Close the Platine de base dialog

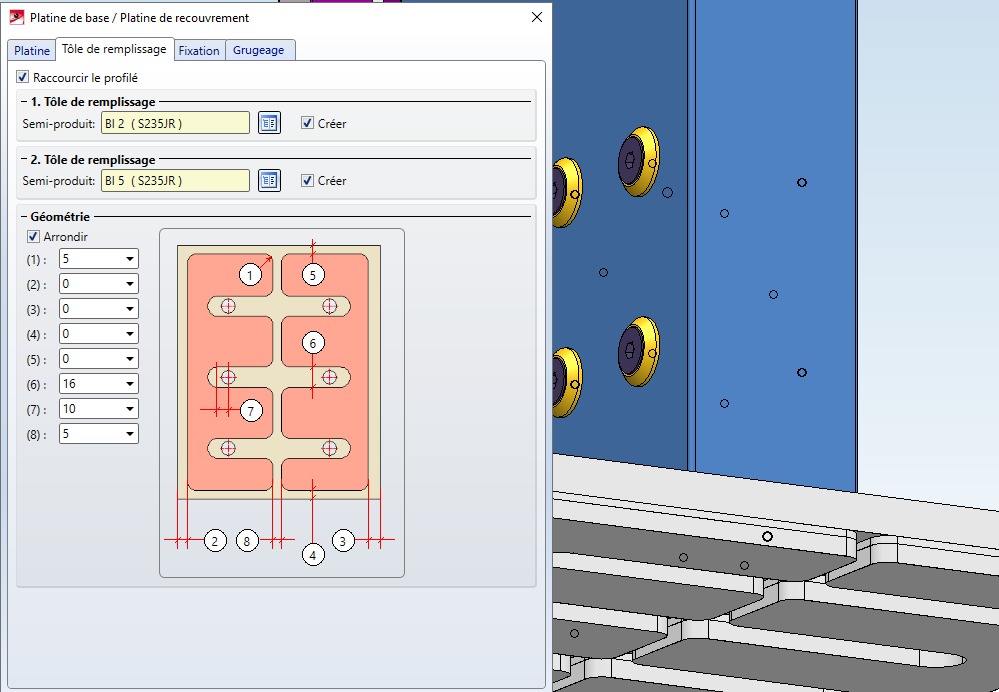[536, 17]
